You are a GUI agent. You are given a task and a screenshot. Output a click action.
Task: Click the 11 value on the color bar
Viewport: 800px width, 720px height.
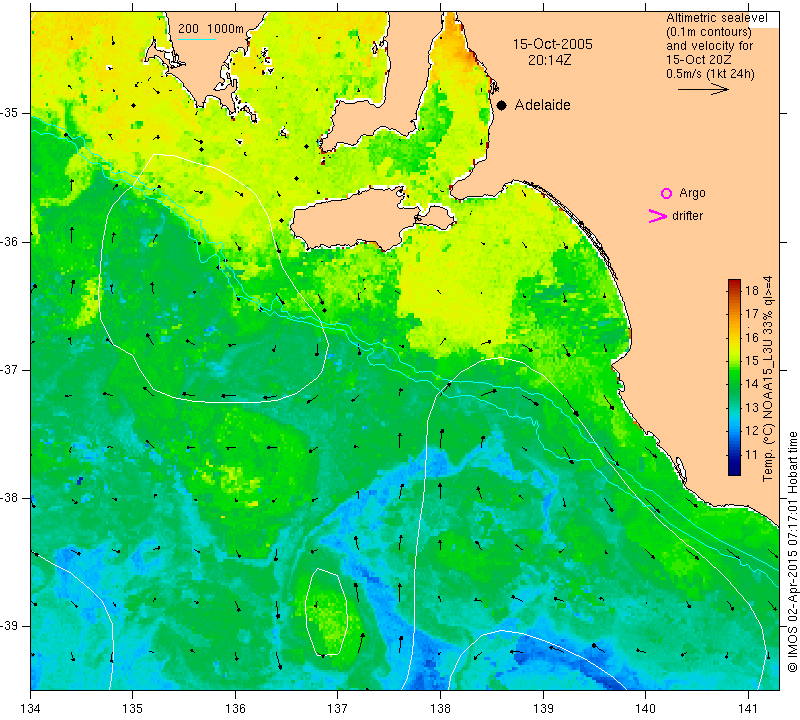pyautogui.click(x=752, y=455)
